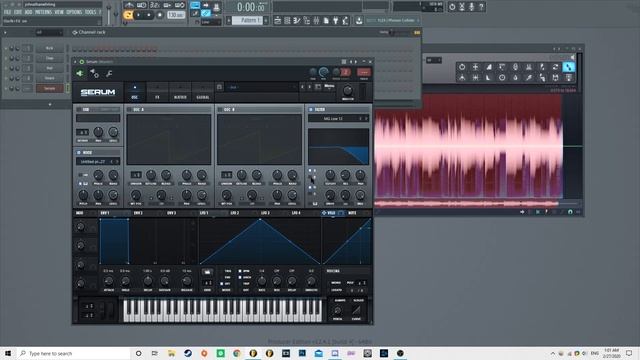Image resolution: width=640 pixels, height=360 pixels.
Task: Click the LFO RATE knob
Action: click(262, 281)
